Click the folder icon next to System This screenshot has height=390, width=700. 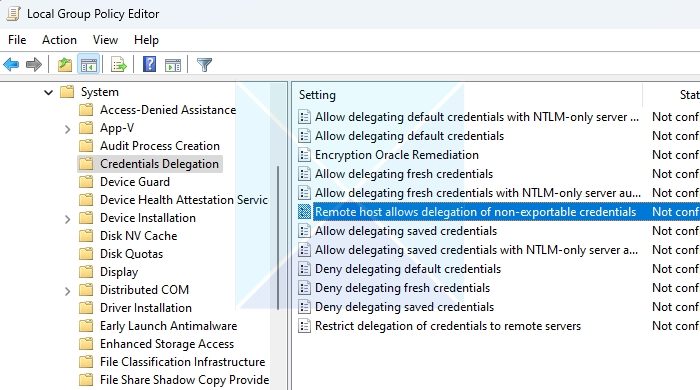(x=67, y=92)
